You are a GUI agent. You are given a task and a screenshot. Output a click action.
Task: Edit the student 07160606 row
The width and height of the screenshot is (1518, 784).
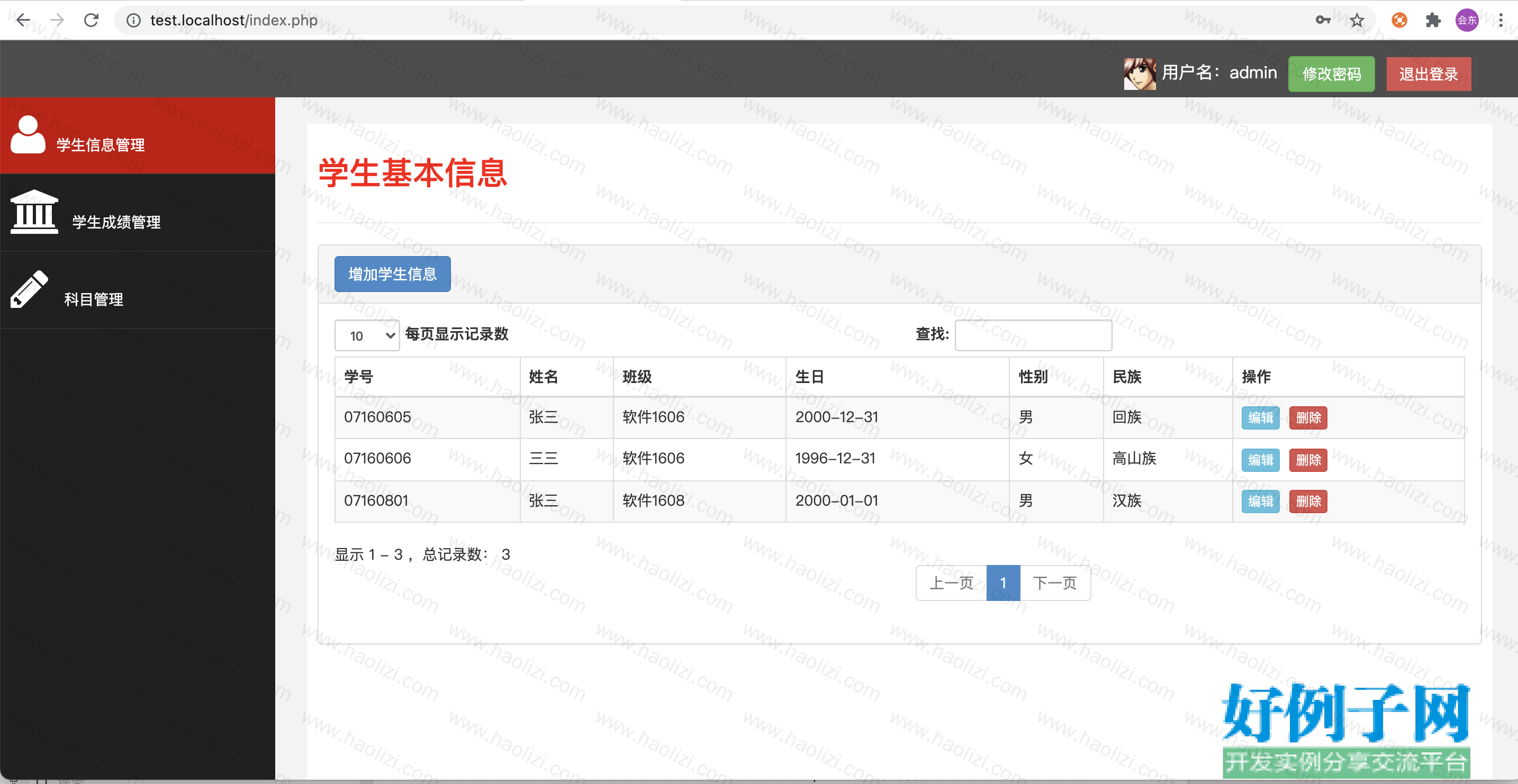click(1260, 459)
